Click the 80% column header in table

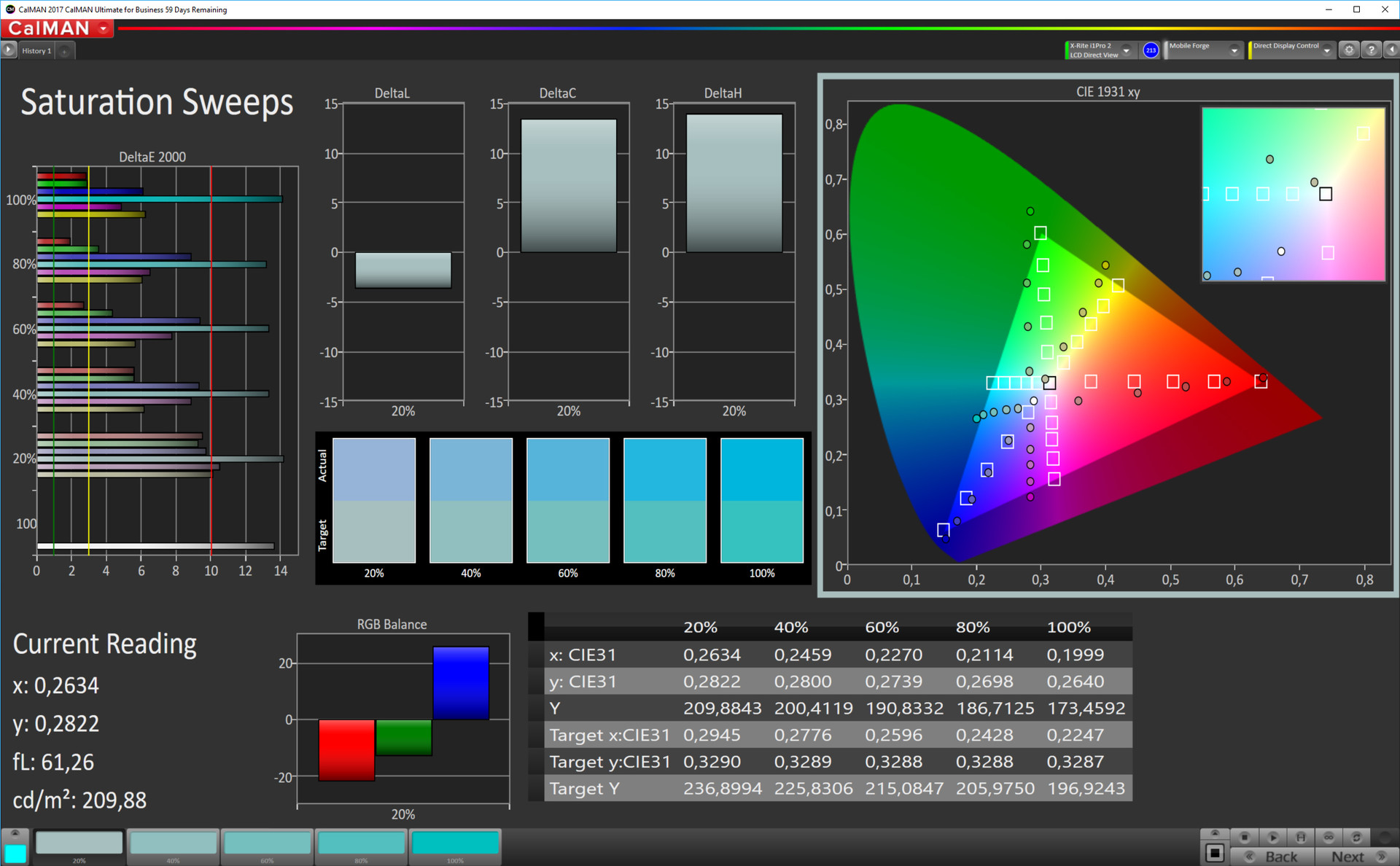tap(973, 628)
